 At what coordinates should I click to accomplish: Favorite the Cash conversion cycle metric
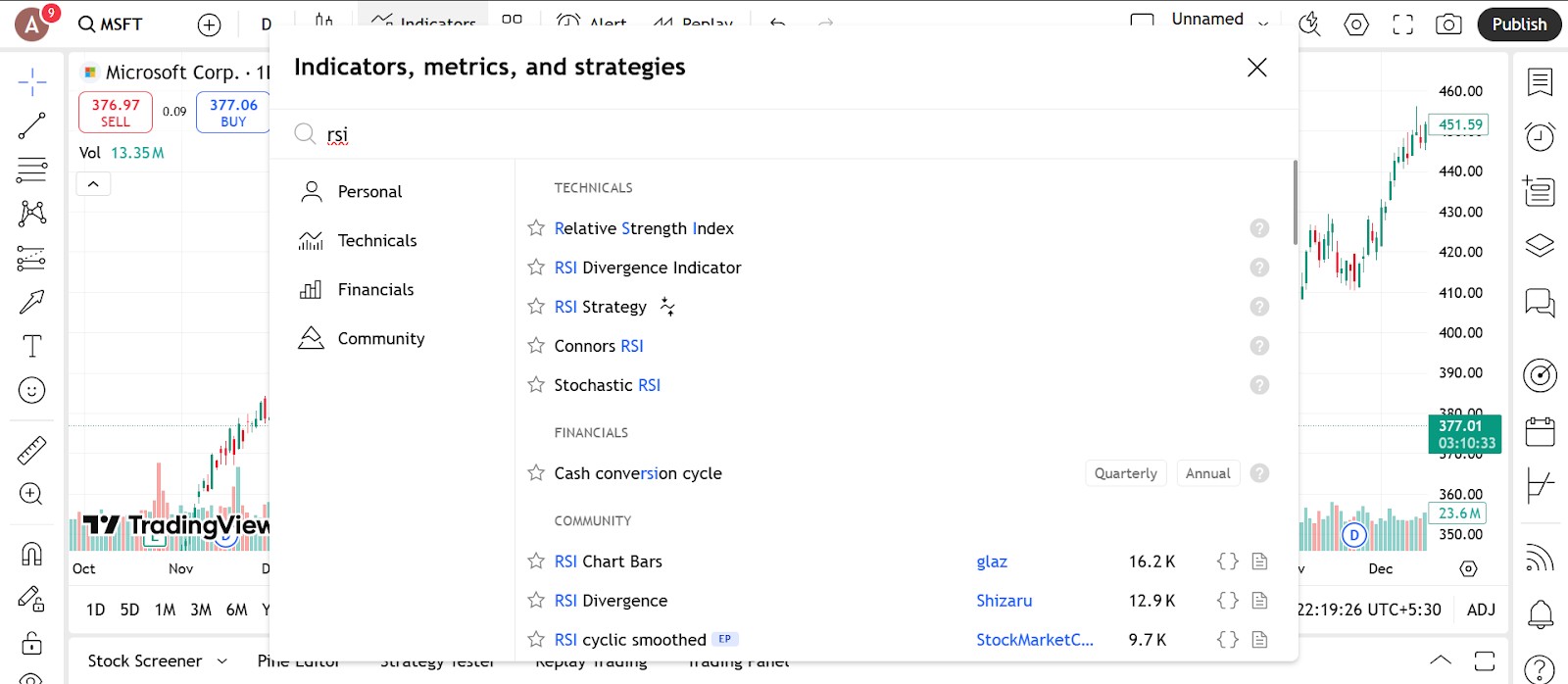pyautogui.click(x=536, y=473)
